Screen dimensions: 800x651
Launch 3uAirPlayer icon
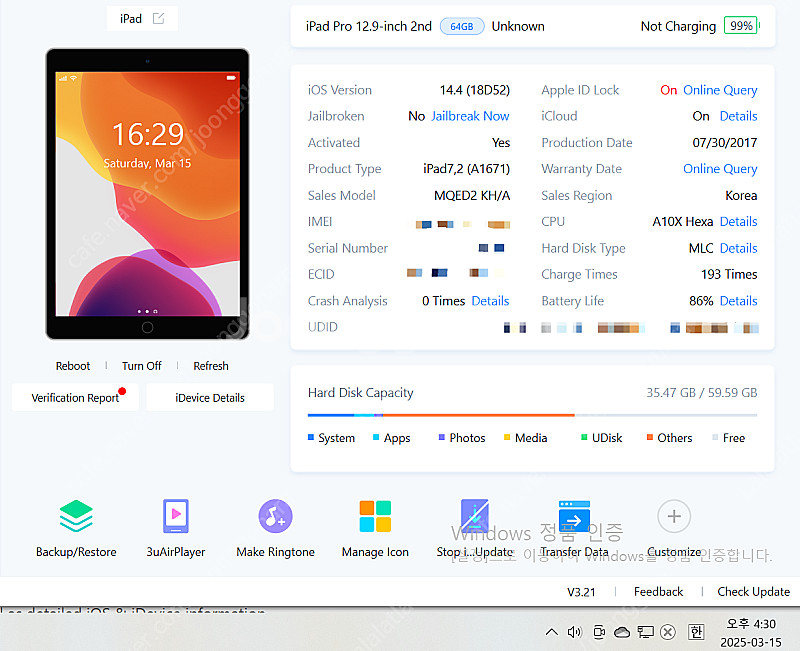tap(176, 517)
